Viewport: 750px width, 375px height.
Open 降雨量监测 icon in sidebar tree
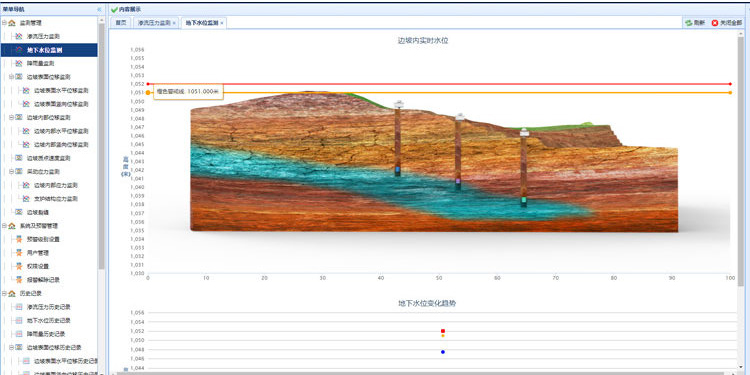click(19, 63)
